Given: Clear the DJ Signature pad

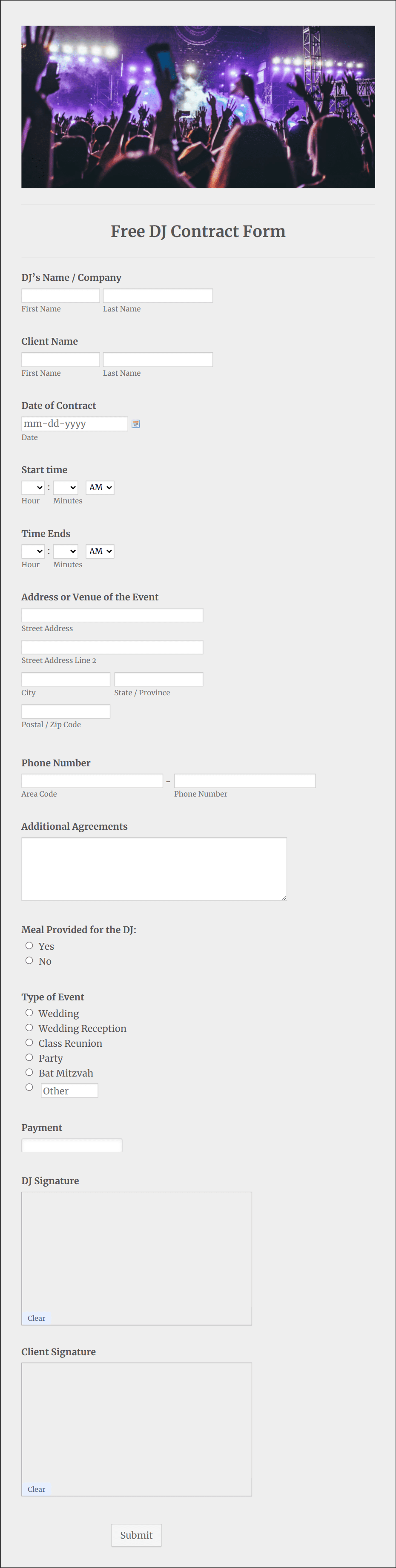Looking at the screenshot, I should [x=37, y=1318].
